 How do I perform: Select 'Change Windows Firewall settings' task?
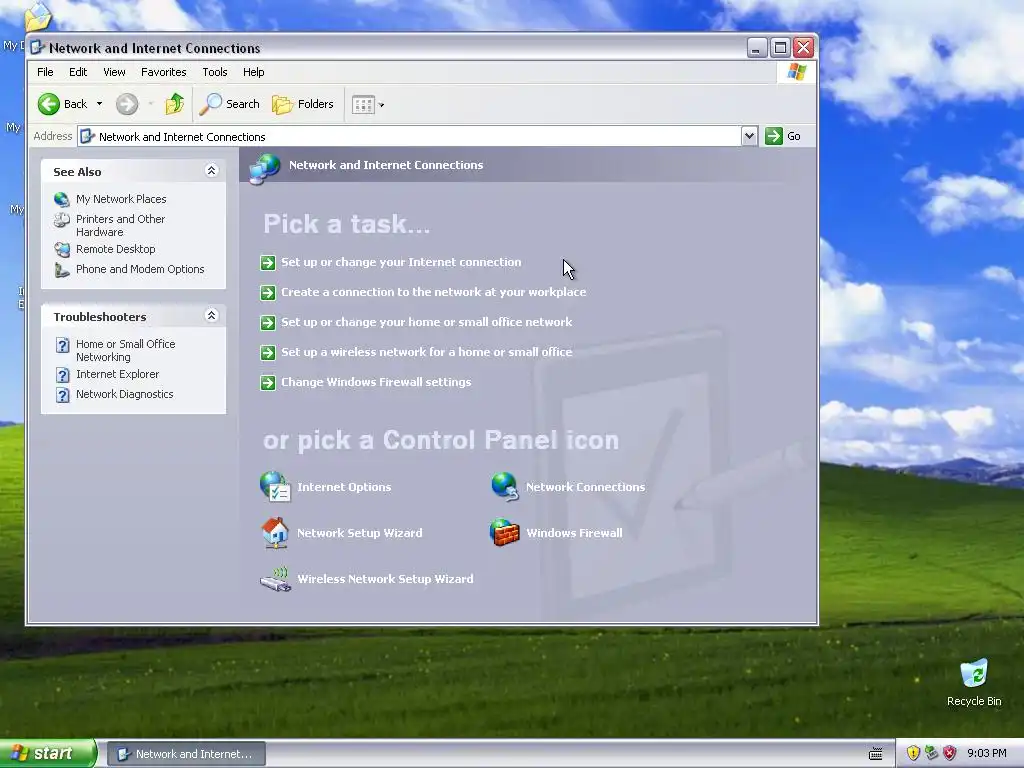[376, 382]
